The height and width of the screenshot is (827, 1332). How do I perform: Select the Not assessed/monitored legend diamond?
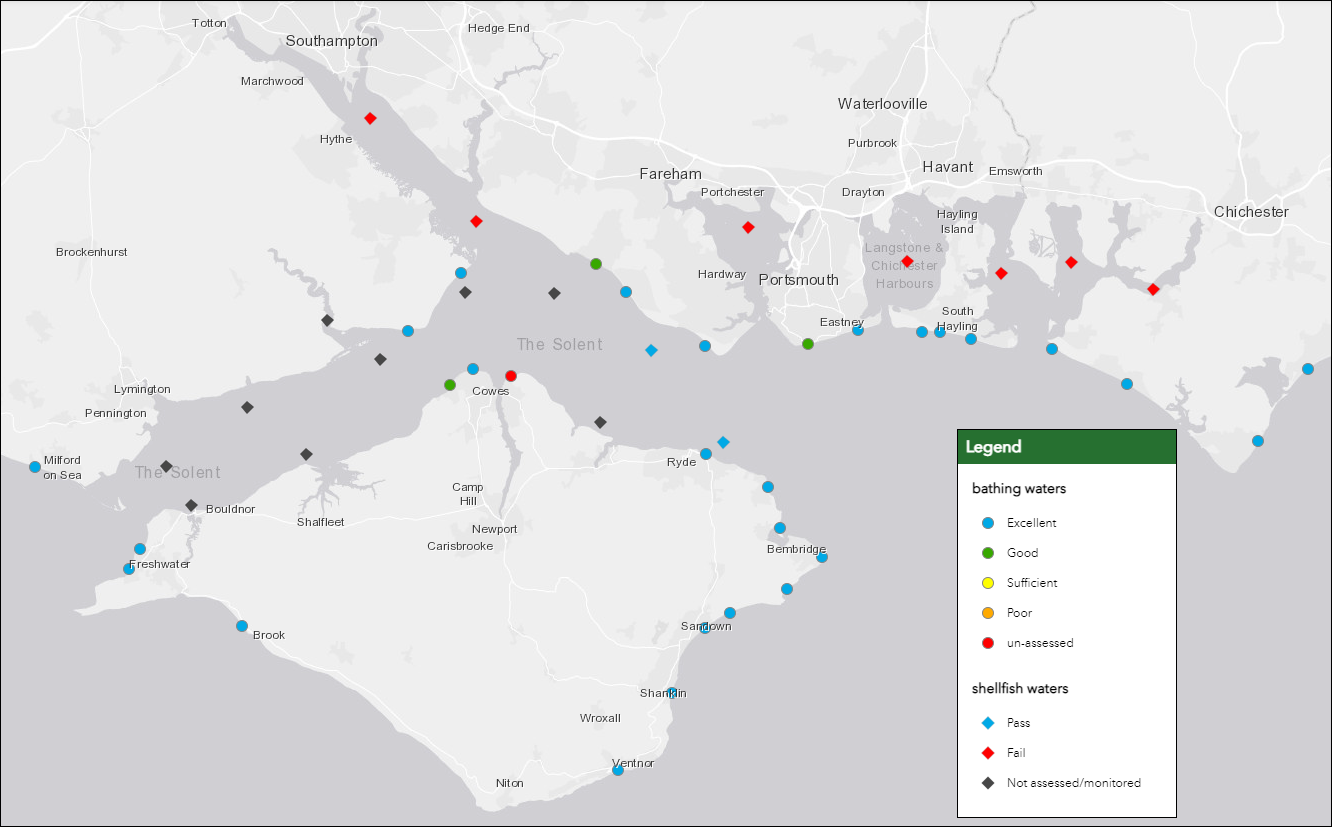988,783
